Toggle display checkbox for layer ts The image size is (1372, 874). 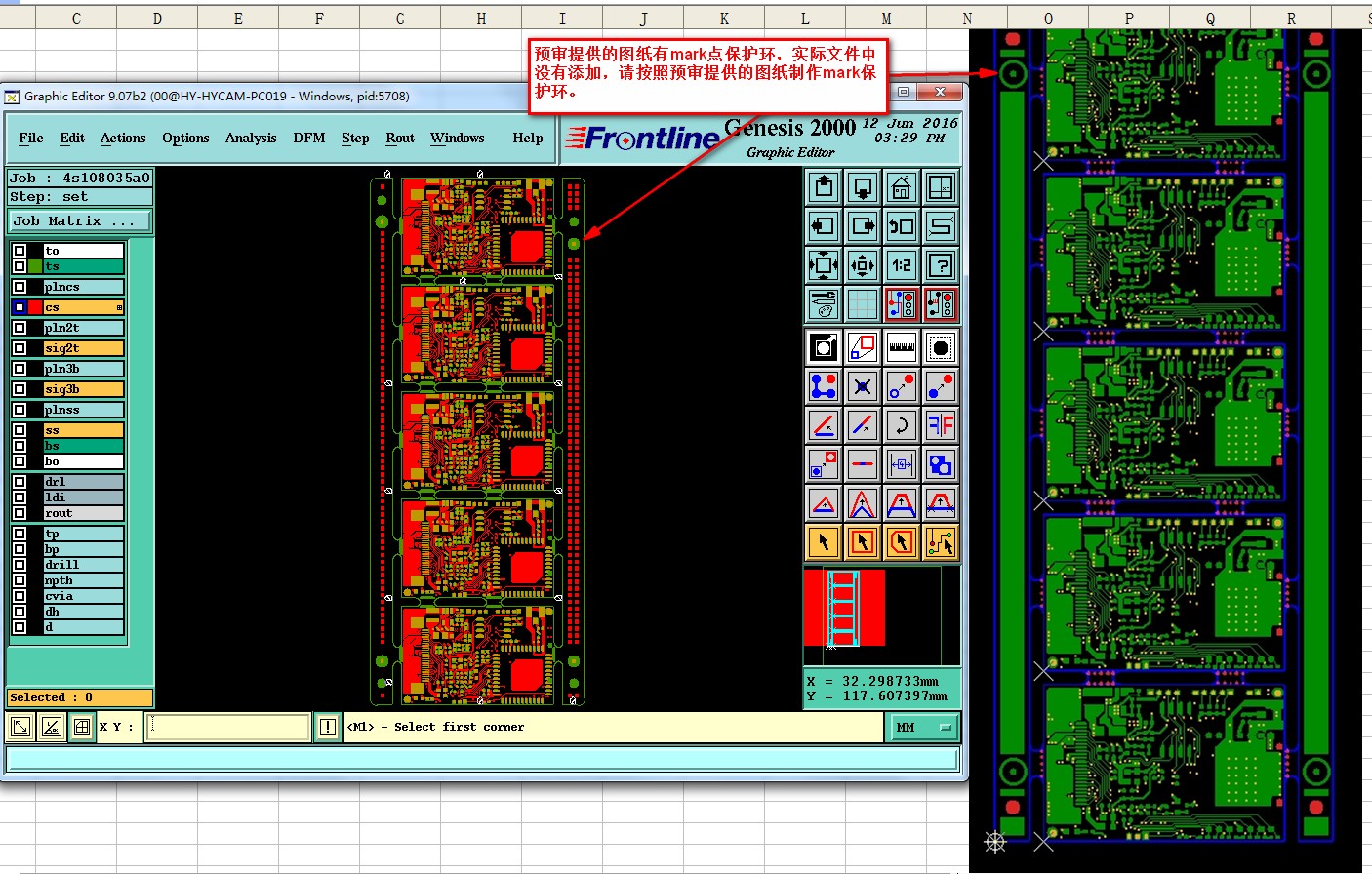[x=20, y=266]
